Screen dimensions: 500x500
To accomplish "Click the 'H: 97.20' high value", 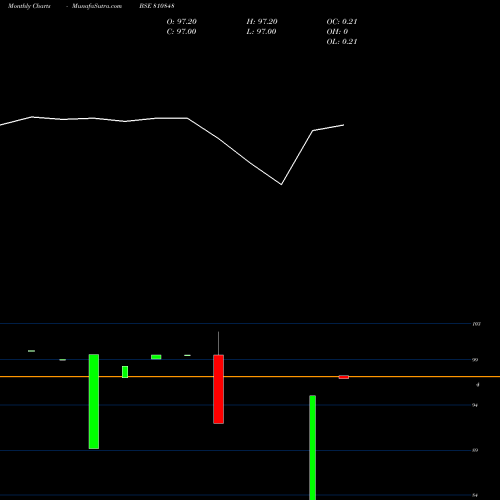I will [x=262, y=22].
